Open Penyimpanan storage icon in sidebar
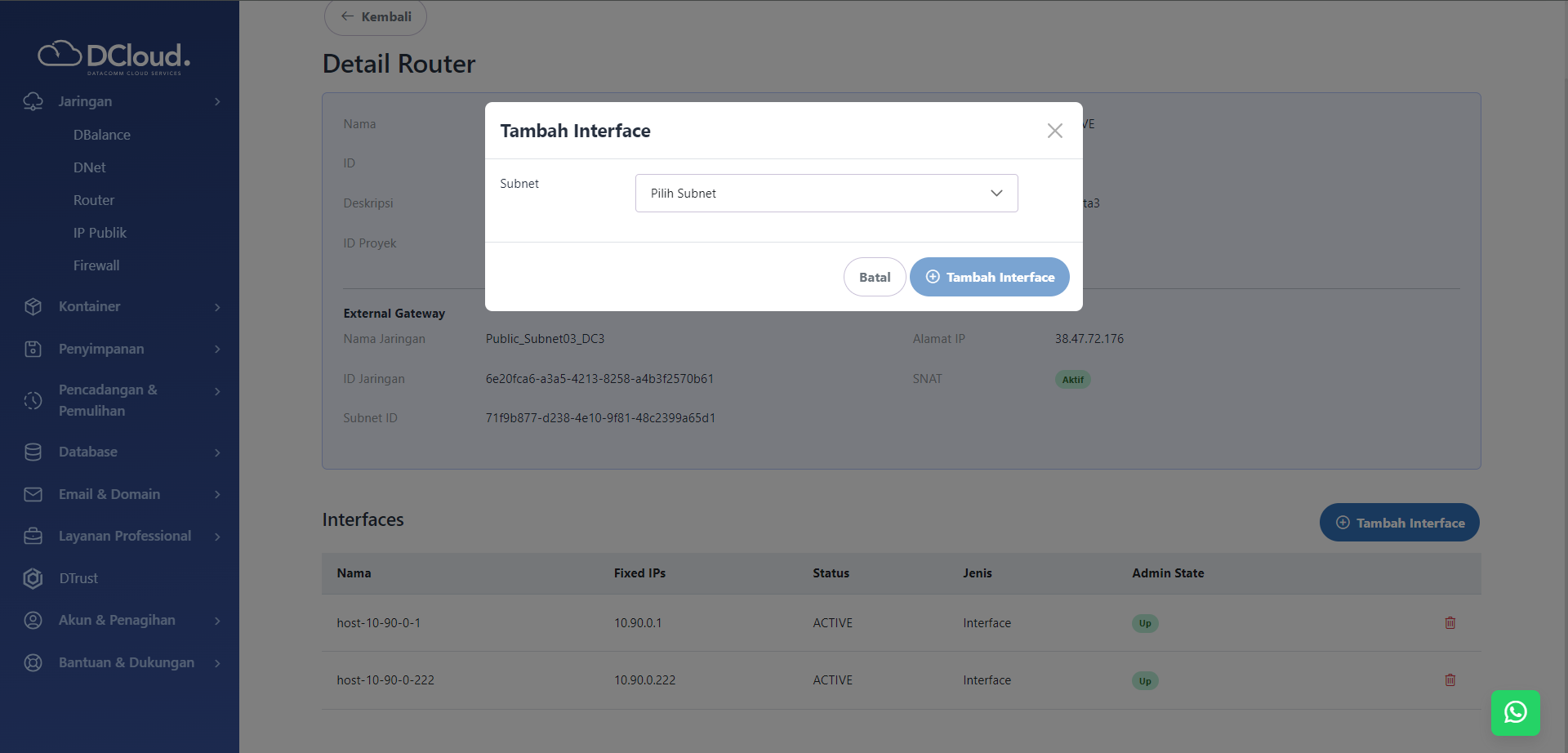The width and height of the screenshot is (1568, 753). pyautogui.click(x=33, y=349)
